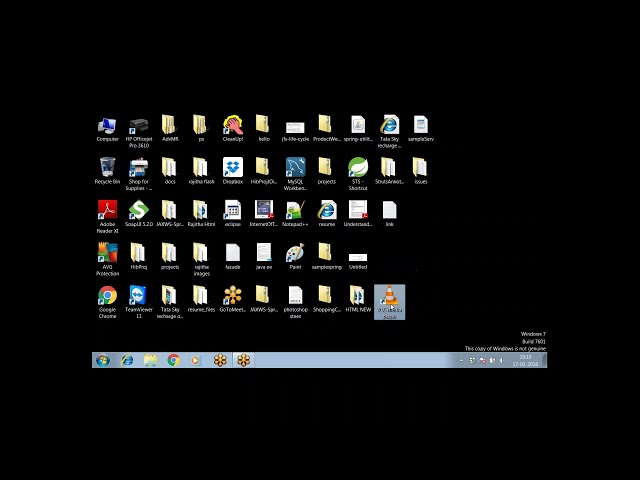The image size is (640, 480).
Task: Select the Shop for Supplies shortcut
Action: tap(139, 175)
